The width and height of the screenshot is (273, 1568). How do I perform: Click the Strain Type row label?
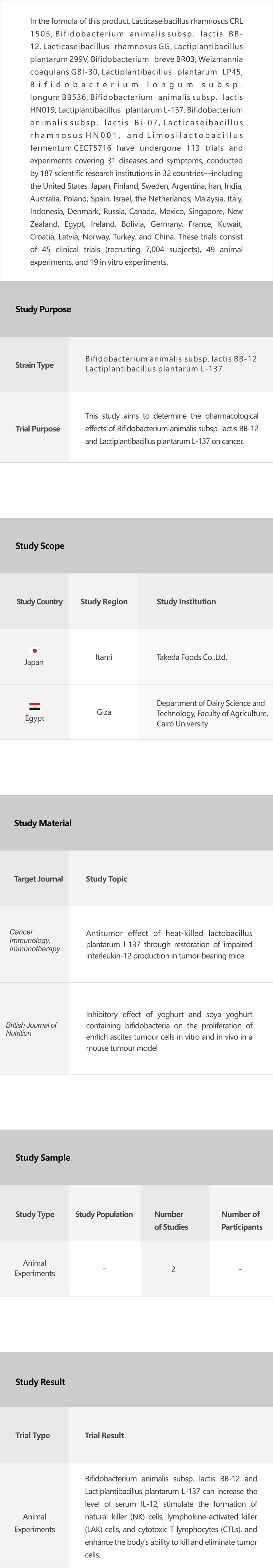point(34,365)
